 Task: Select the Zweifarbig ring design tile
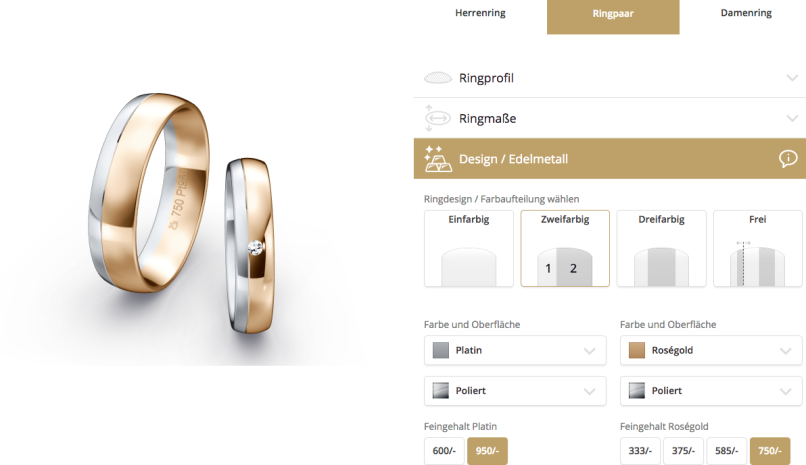(x=565, y=248)
